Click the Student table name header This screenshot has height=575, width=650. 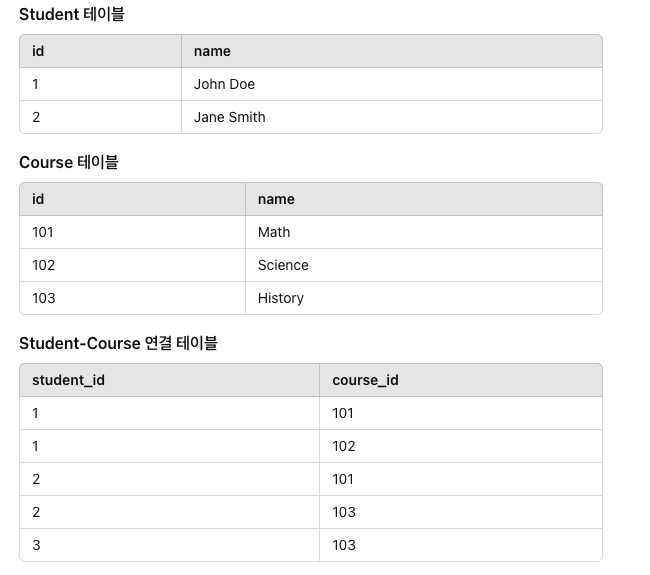(x=392, y=51)
